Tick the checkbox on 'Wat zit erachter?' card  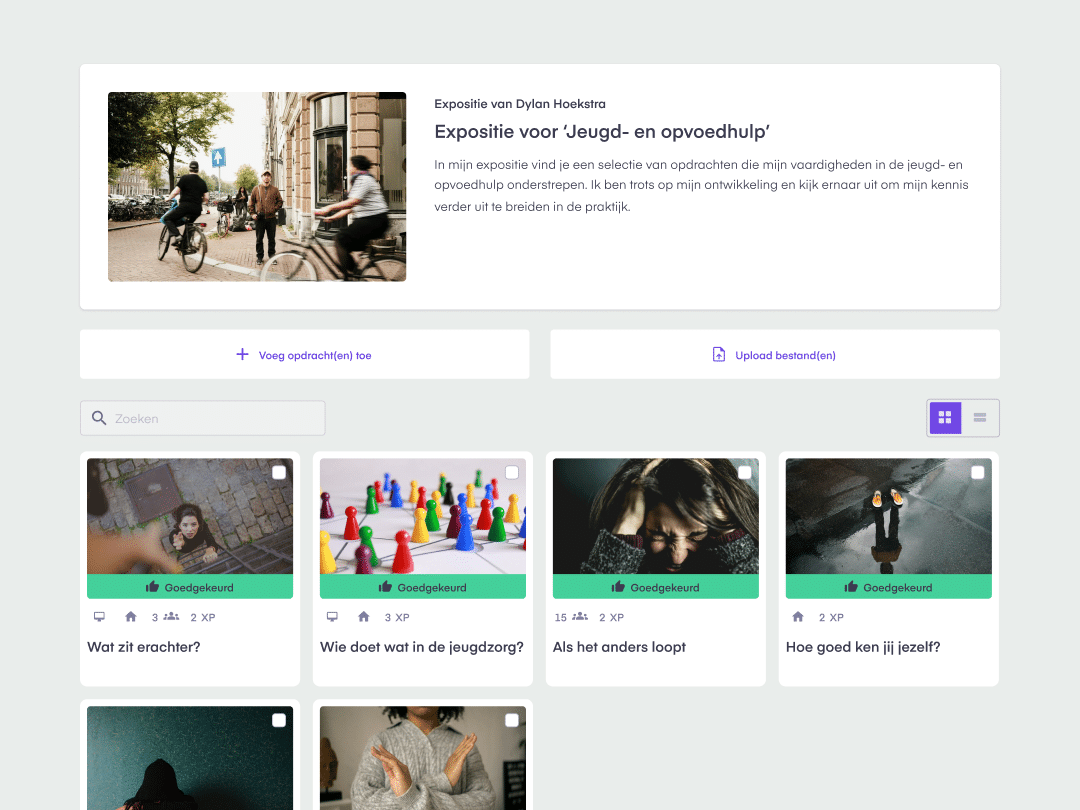[x=279, y=471]
